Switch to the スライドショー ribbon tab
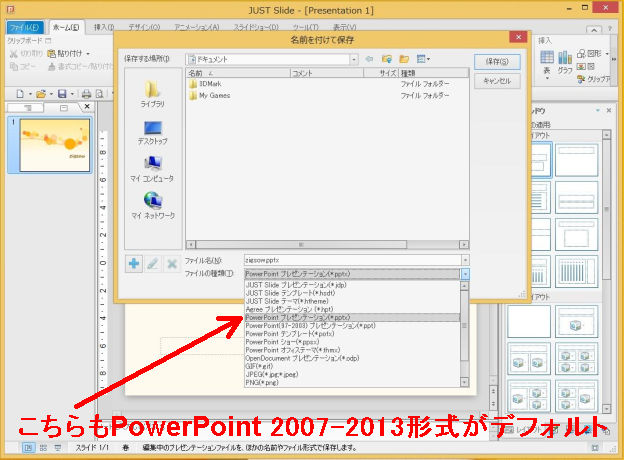Screen dimensions: 624x460 coord(255,27)
